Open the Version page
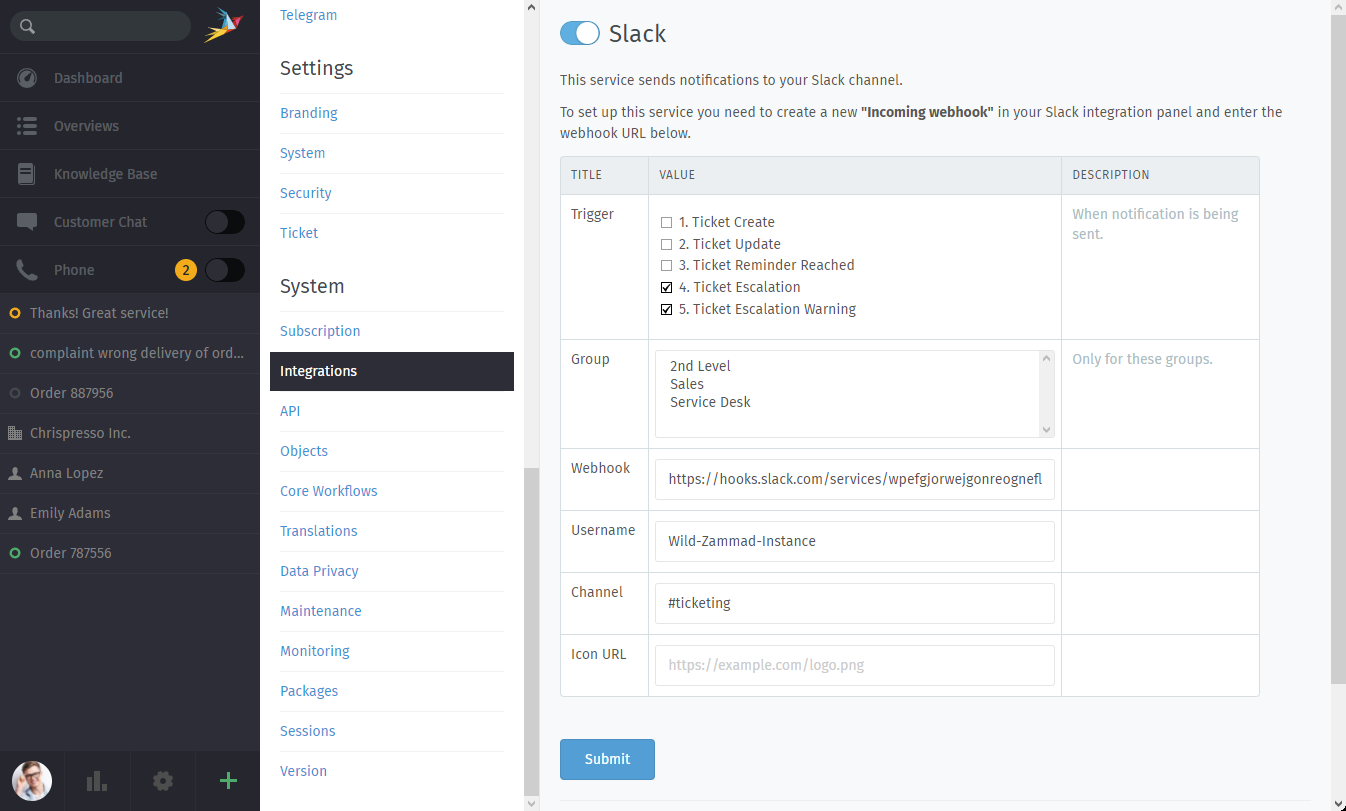 304,771
